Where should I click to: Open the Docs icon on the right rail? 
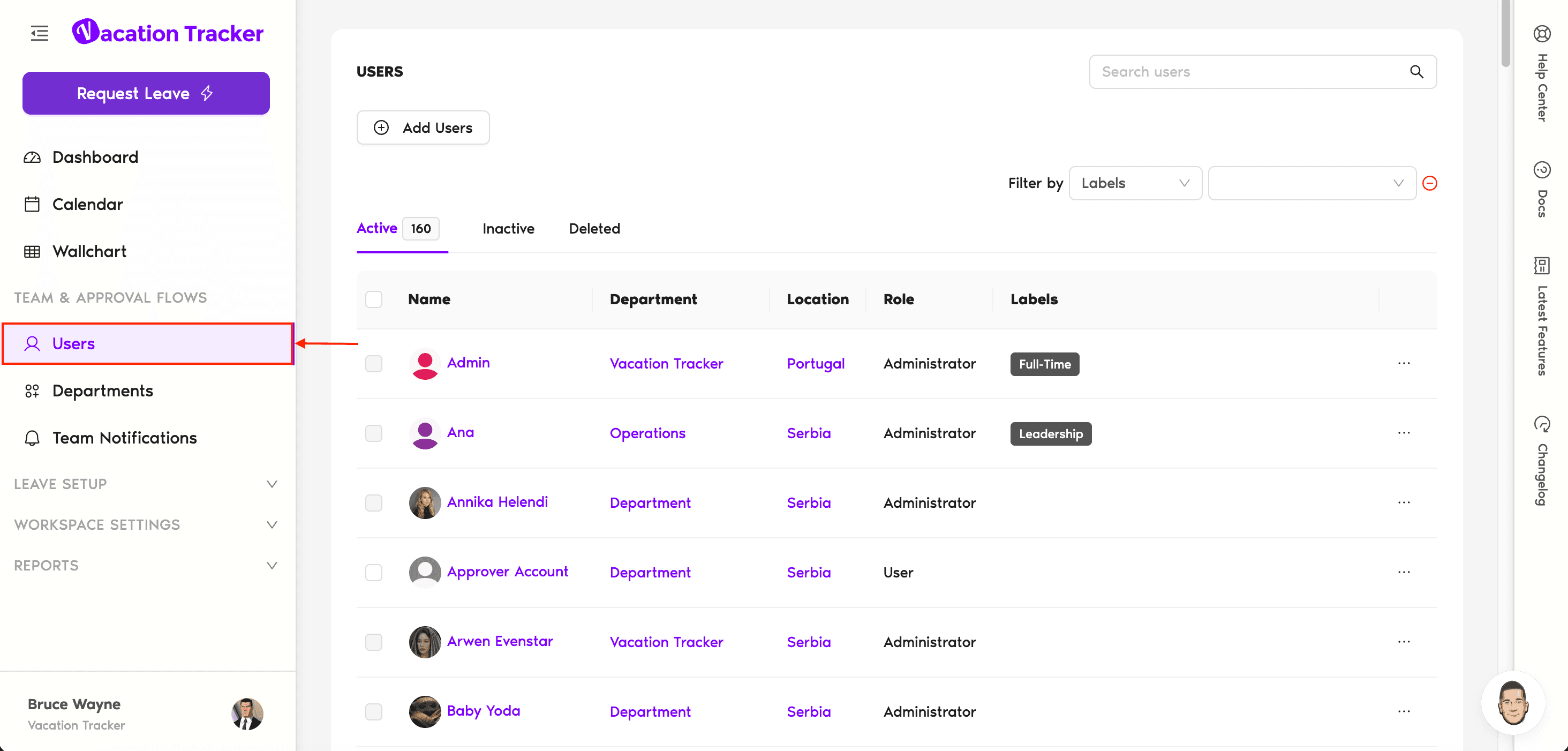click(x=1541, y=170)
